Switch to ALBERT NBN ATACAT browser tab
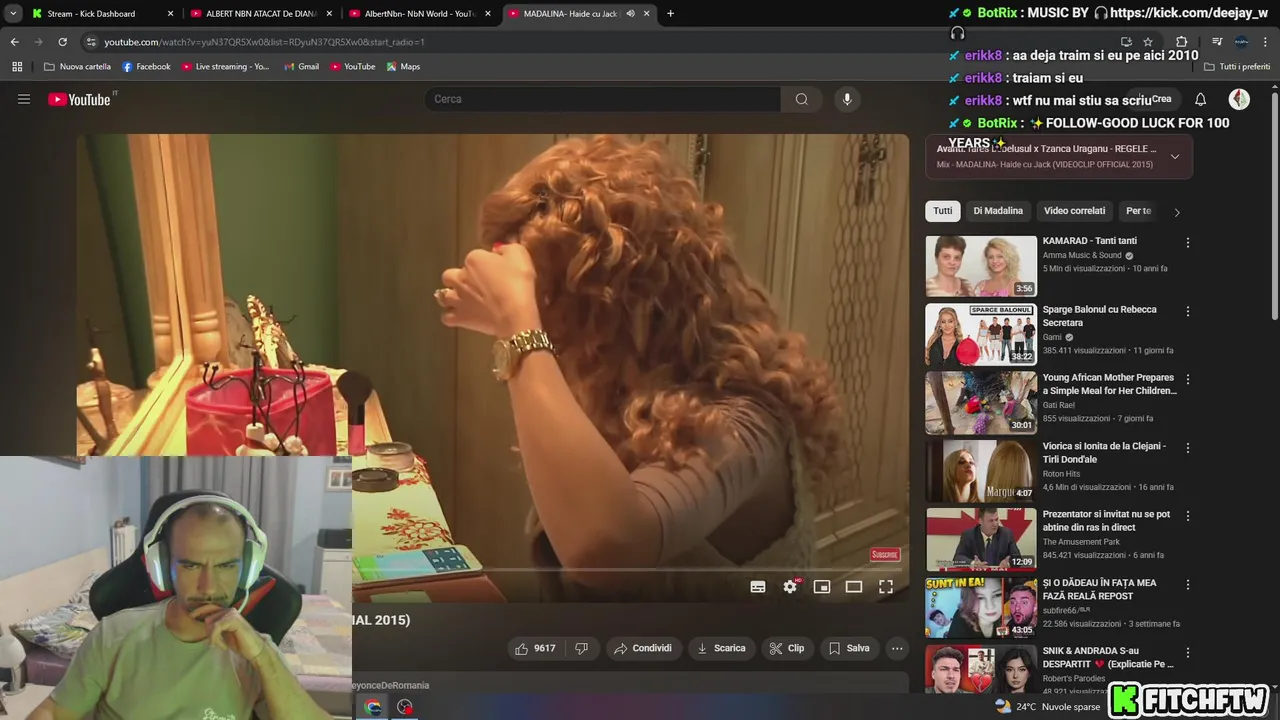Image resolution: width=1280 pixels, height=720 pixels. [x=261, y=14]
